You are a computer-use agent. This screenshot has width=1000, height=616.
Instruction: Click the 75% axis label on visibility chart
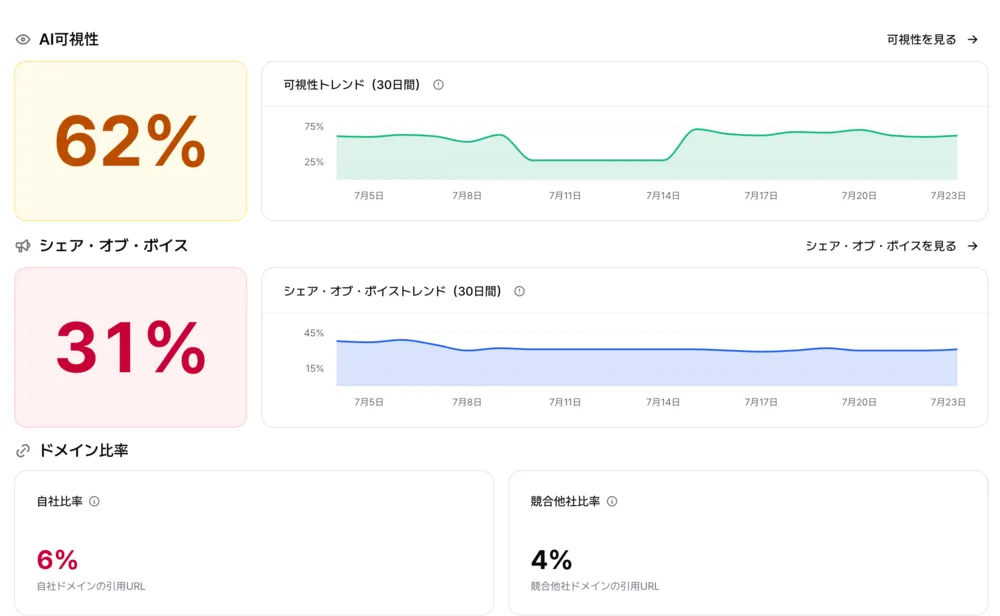point(314,127)
